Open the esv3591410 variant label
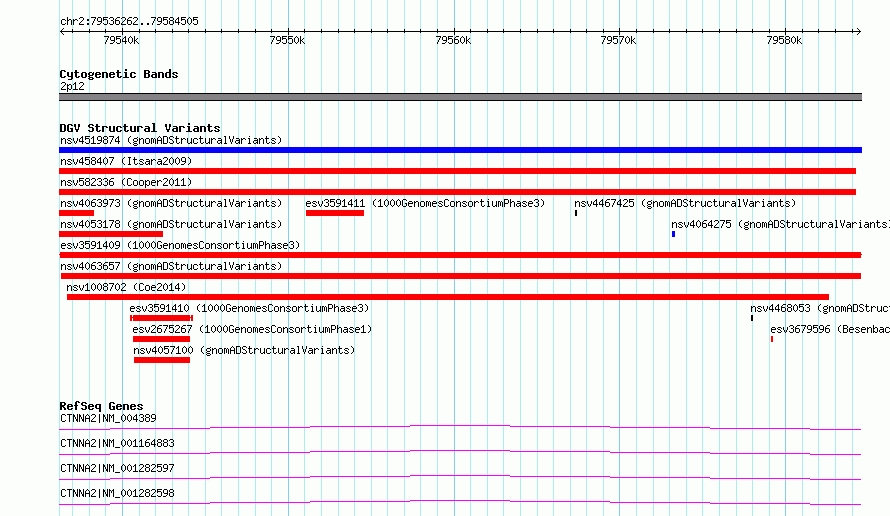 pyautogui.click(x=249, y=308)
